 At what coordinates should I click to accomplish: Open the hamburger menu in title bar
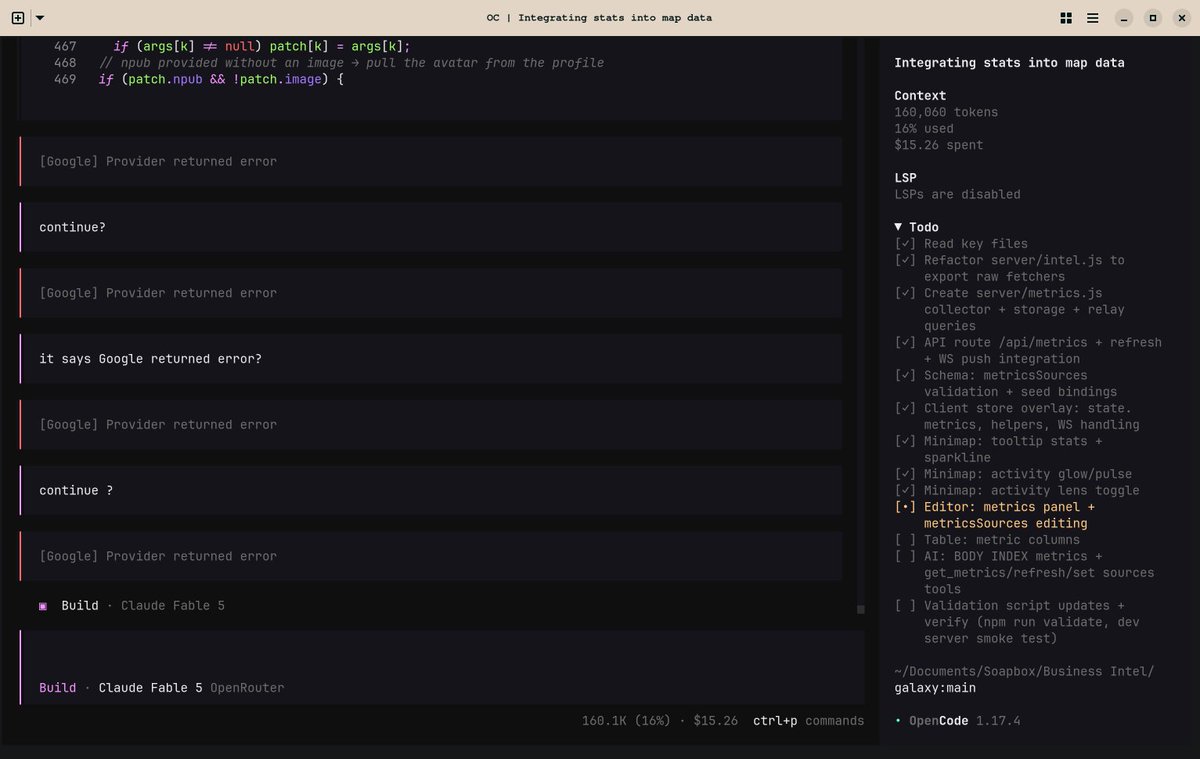[x=1093, y=18]
